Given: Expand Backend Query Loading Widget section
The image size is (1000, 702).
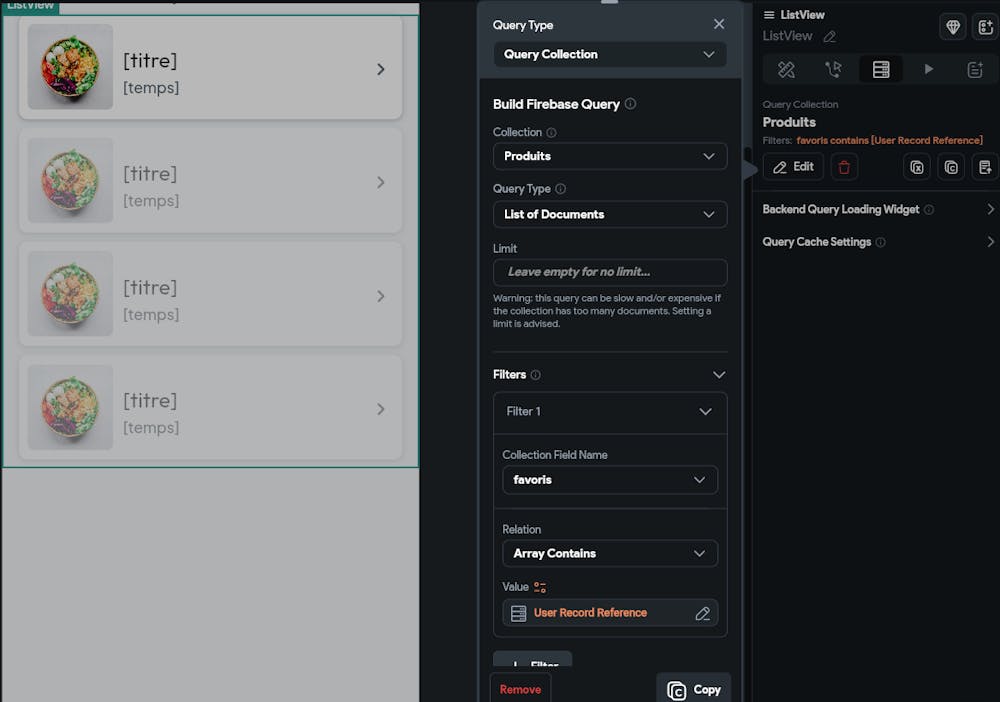Looking at the screenshot, I should pyautogui.click(x=990, y=210).
